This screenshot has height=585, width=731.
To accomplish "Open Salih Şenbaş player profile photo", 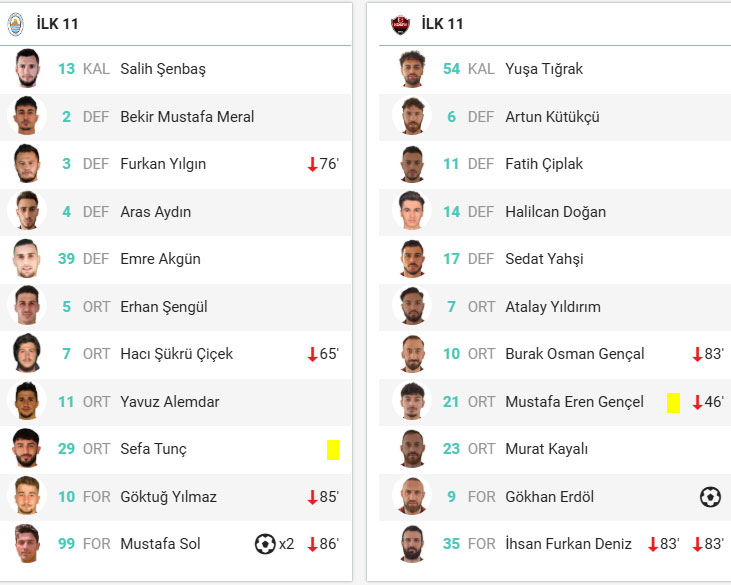I will click(26, 69).
